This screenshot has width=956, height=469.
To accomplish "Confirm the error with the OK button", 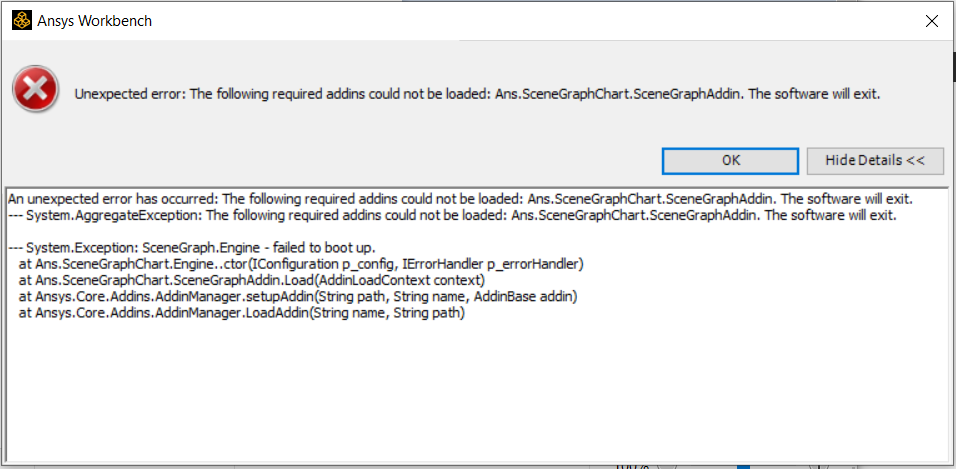I will (730, 160).
